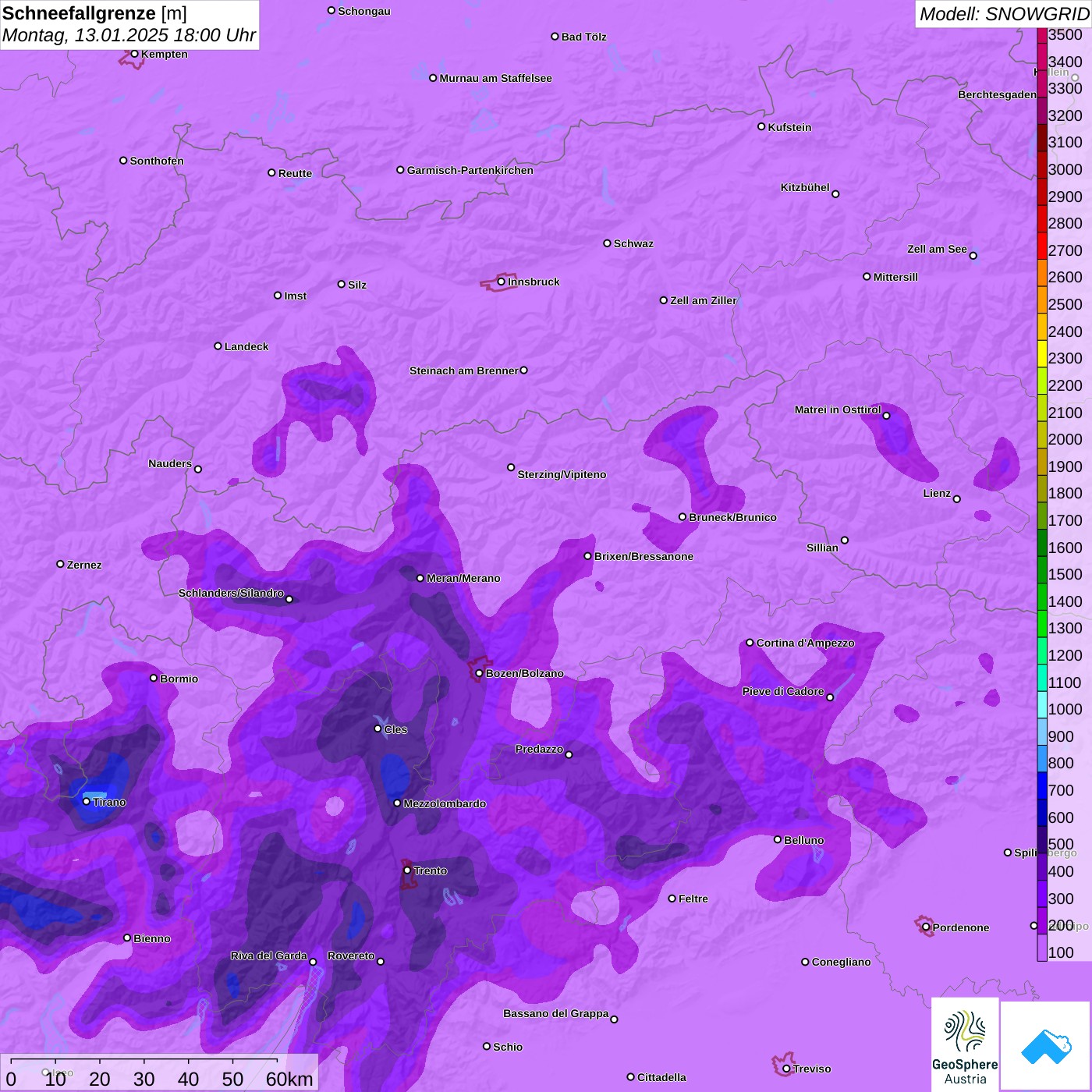
Task: Click the Kempten marker dot
Action: [134, 54]
